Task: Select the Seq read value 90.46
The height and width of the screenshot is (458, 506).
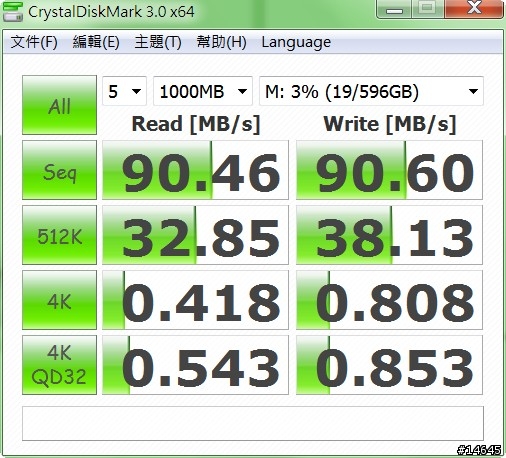Action: [x=195, y=170]
